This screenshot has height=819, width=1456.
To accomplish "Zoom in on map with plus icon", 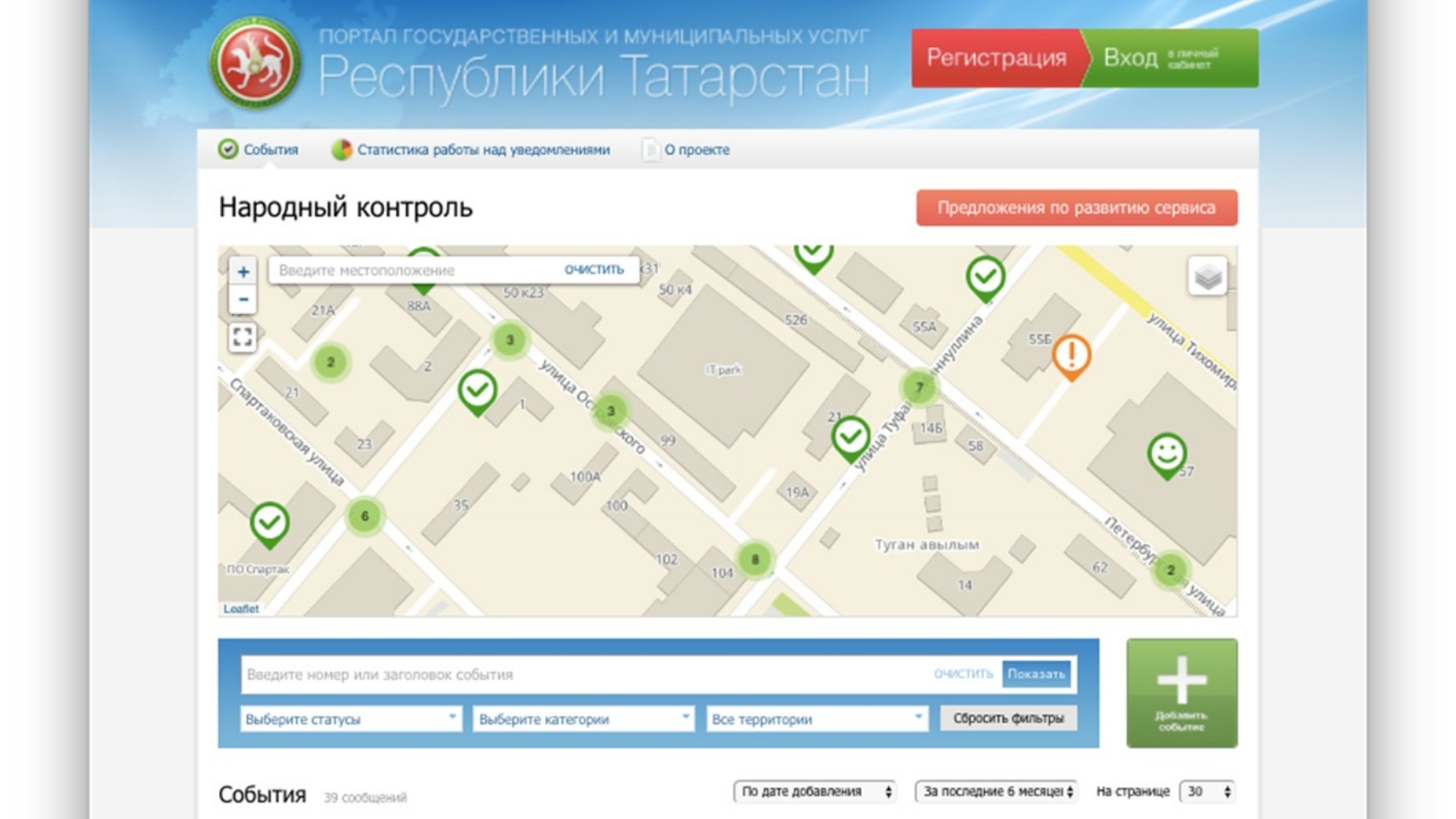I will 243,270.
